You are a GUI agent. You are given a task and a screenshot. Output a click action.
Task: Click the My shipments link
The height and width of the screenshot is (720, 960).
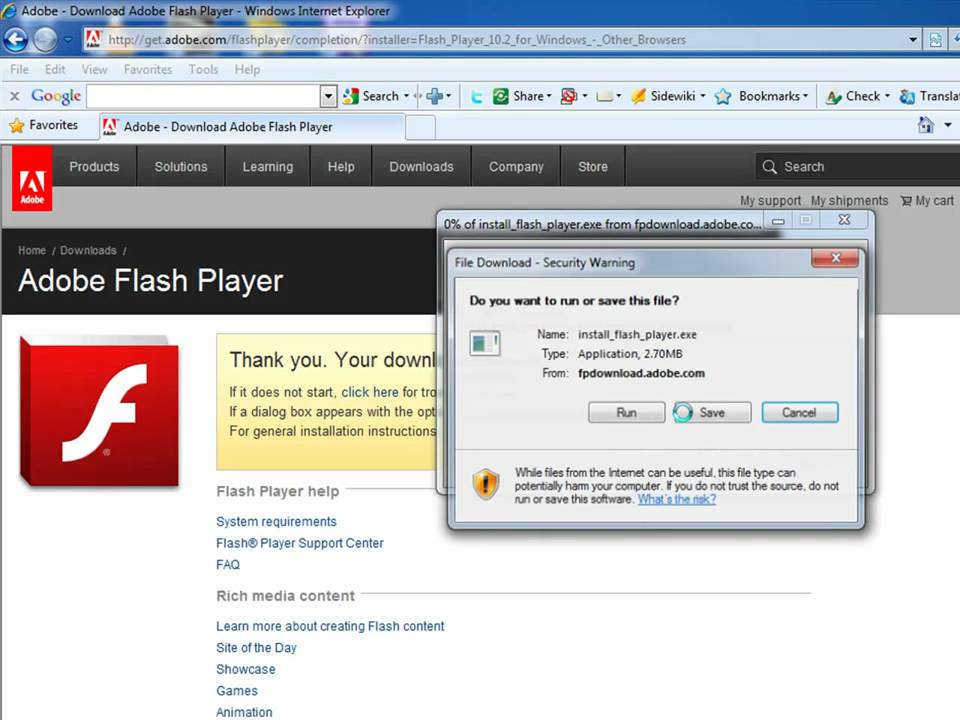tap(850, 201)
